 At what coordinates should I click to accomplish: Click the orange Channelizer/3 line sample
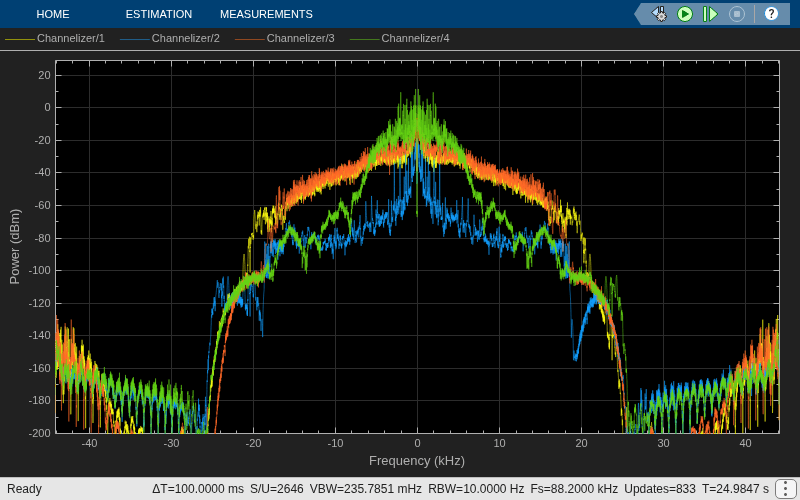[x=250, y=39]
